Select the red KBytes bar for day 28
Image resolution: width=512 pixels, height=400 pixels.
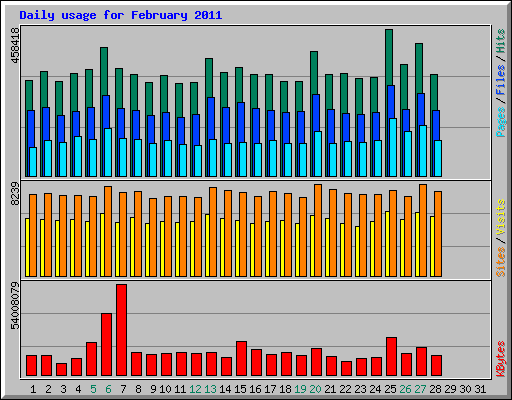click(x=436, y=366)
